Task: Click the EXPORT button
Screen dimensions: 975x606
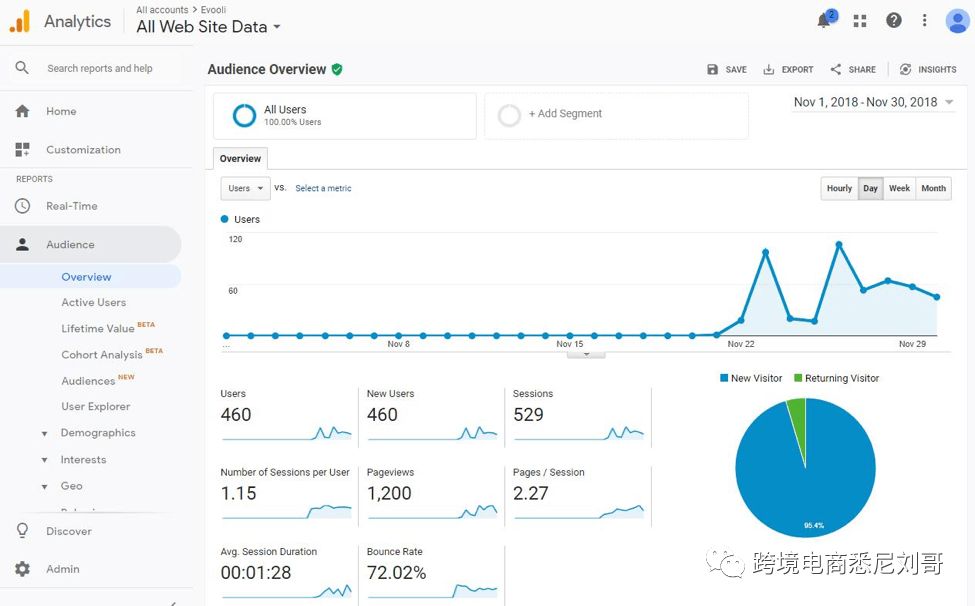Action: (x=788, y=69)
